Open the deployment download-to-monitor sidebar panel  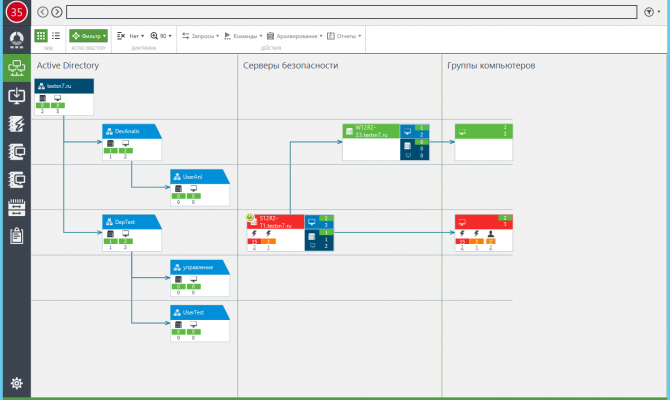pos(16,96)
